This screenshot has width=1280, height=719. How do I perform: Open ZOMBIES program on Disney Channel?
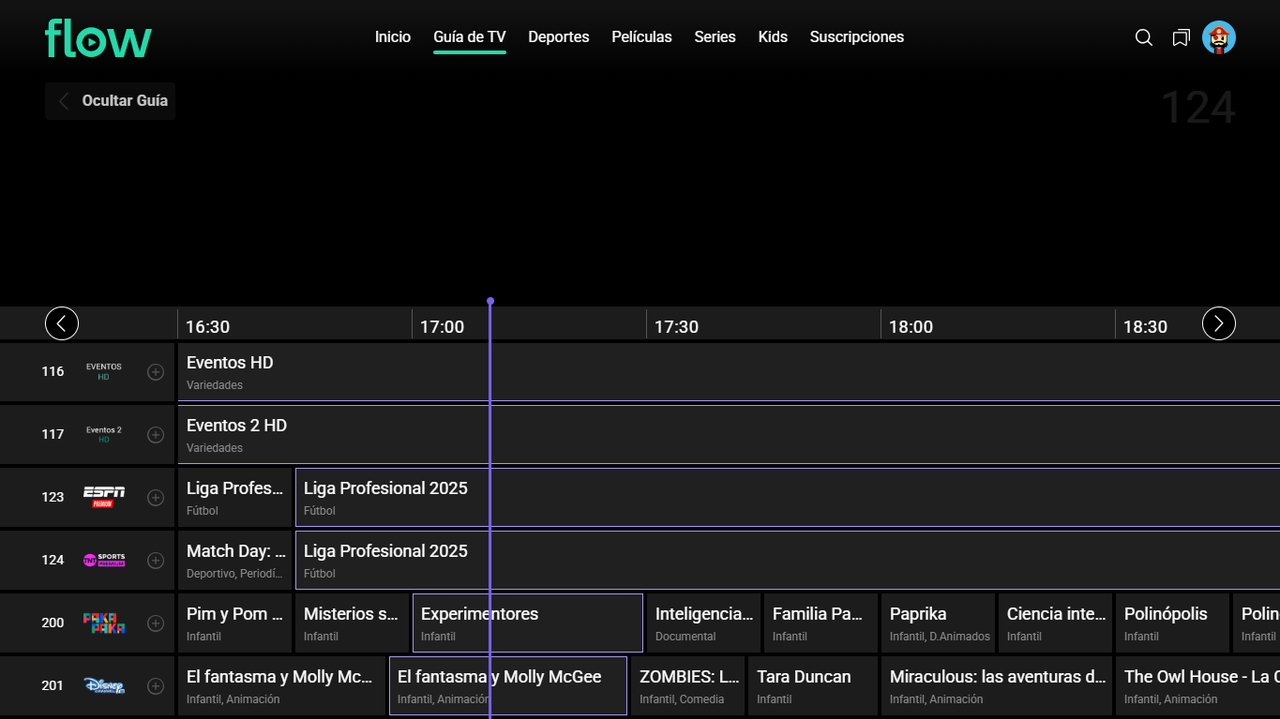pos(688,686)
